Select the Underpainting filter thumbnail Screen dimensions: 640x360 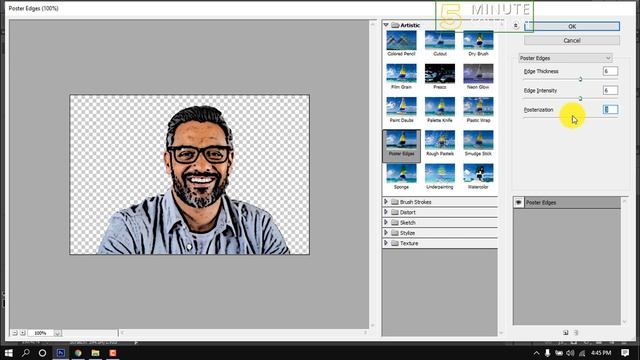[x=440, y=173]
